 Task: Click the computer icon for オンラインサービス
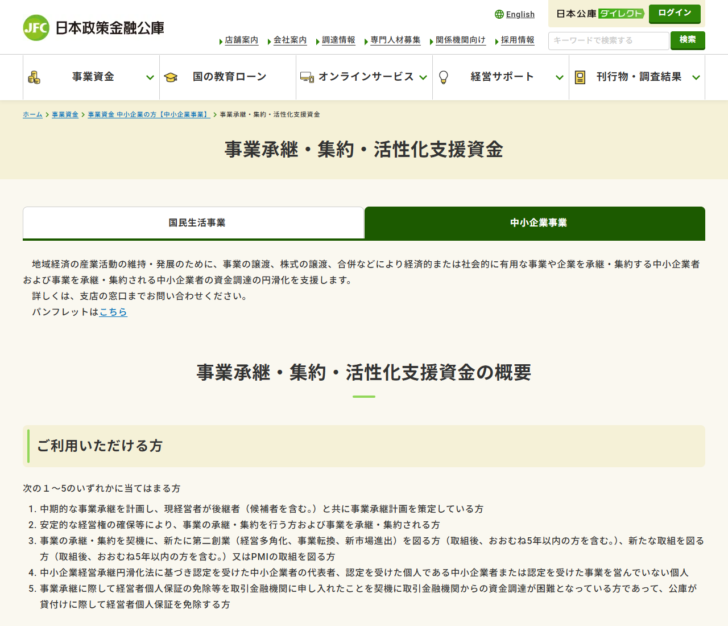click(x=307, y=77)
